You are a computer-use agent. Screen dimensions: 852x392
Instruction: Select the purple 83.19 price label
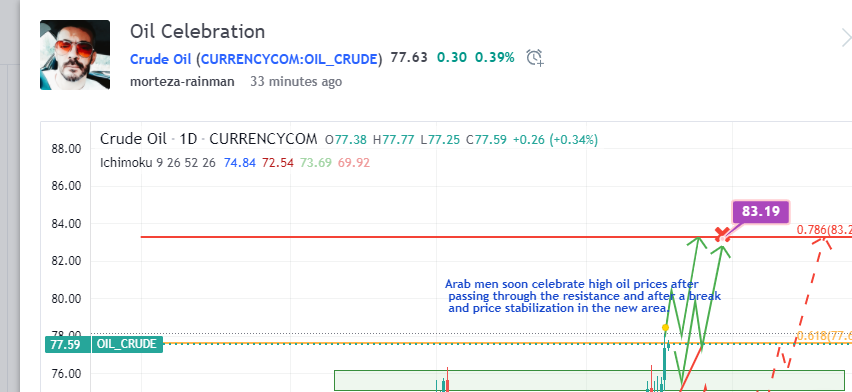tap(761, 211)
